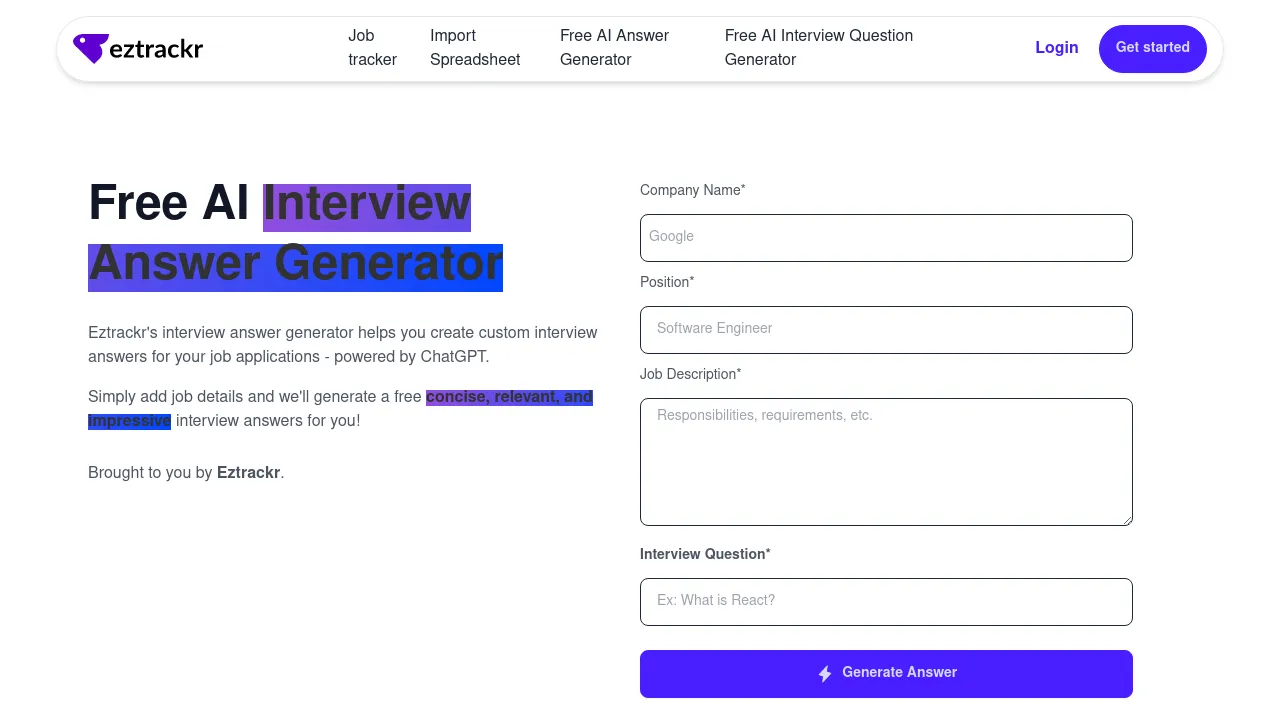
Task: Follow the Eztrackr link in the description
Action: click(248, 472)
